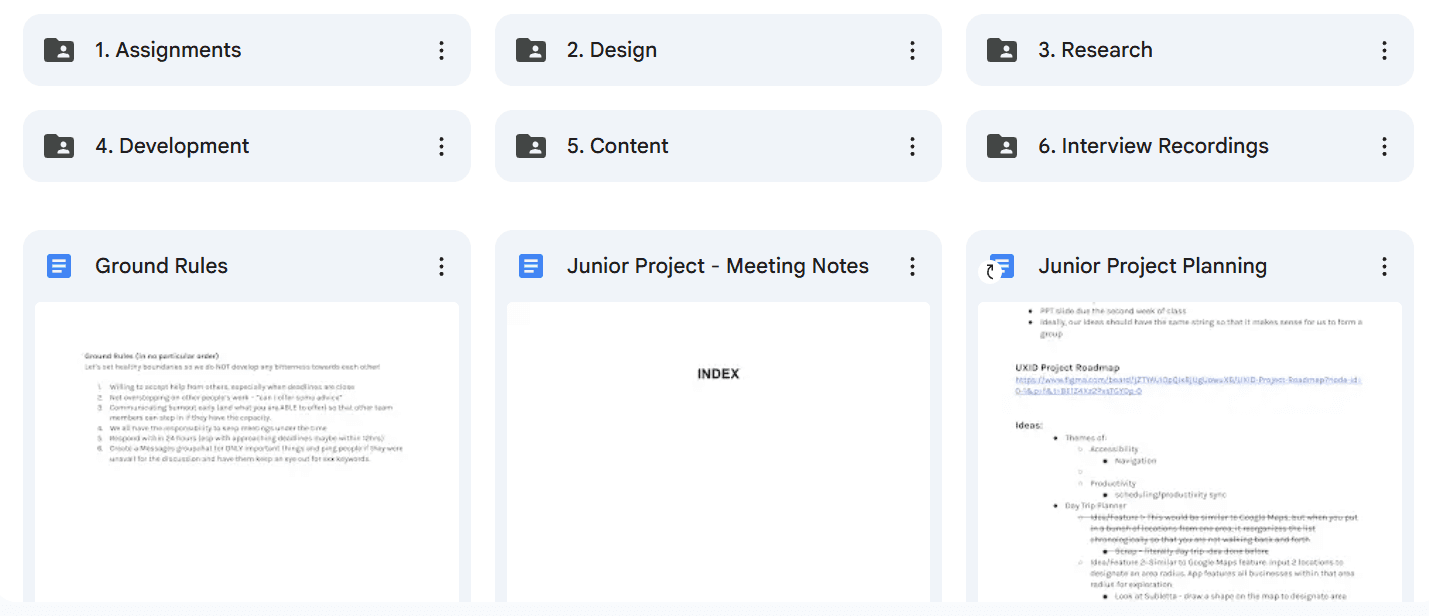The image size is (1429, 616).
Task: Open more actions for 4. Development folder
Action: pyautogui.click(x=441, y=146)
